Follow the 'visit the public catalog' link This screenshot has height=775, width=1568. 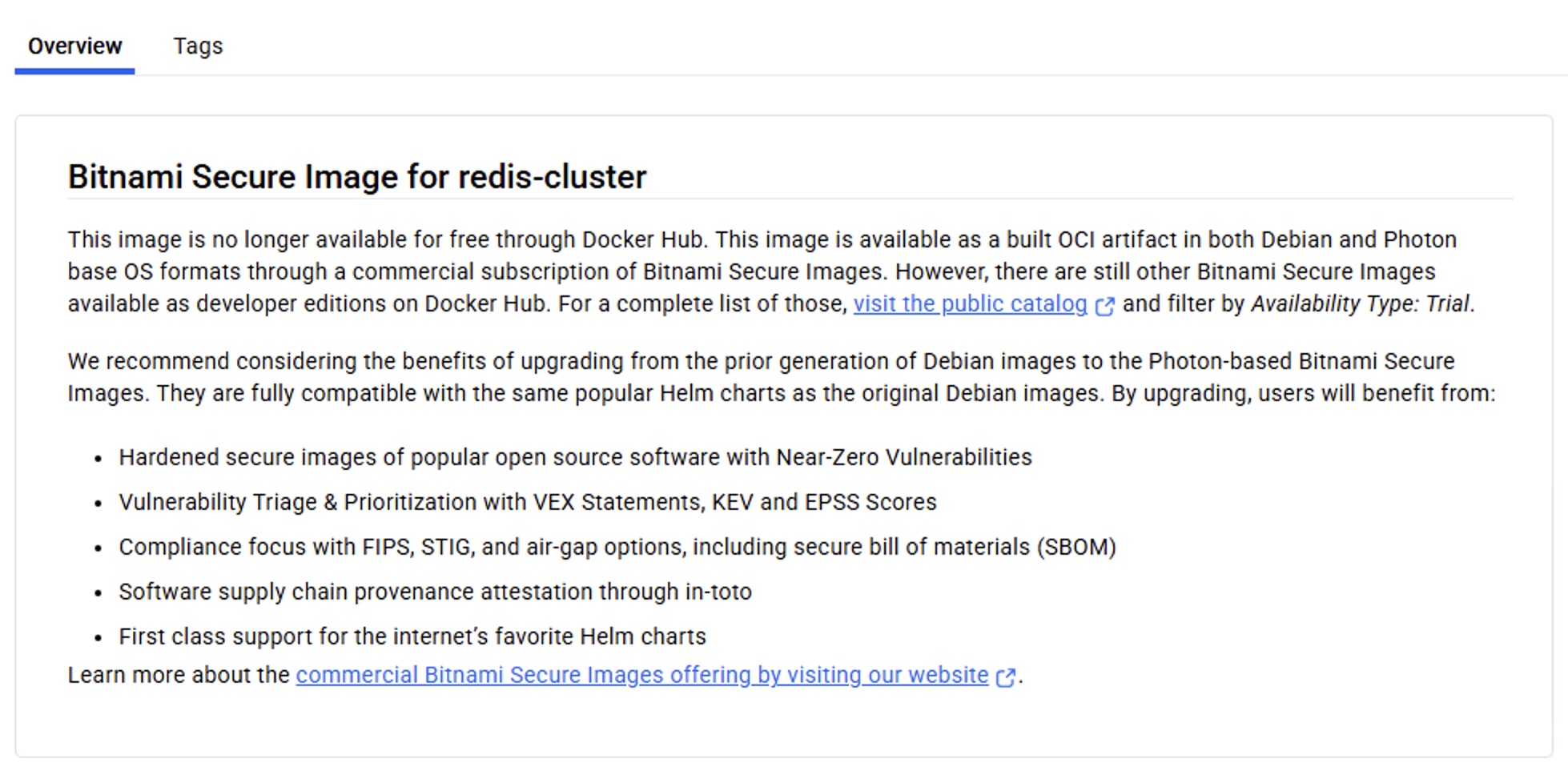pyautogui.click(x=970, y=304)
